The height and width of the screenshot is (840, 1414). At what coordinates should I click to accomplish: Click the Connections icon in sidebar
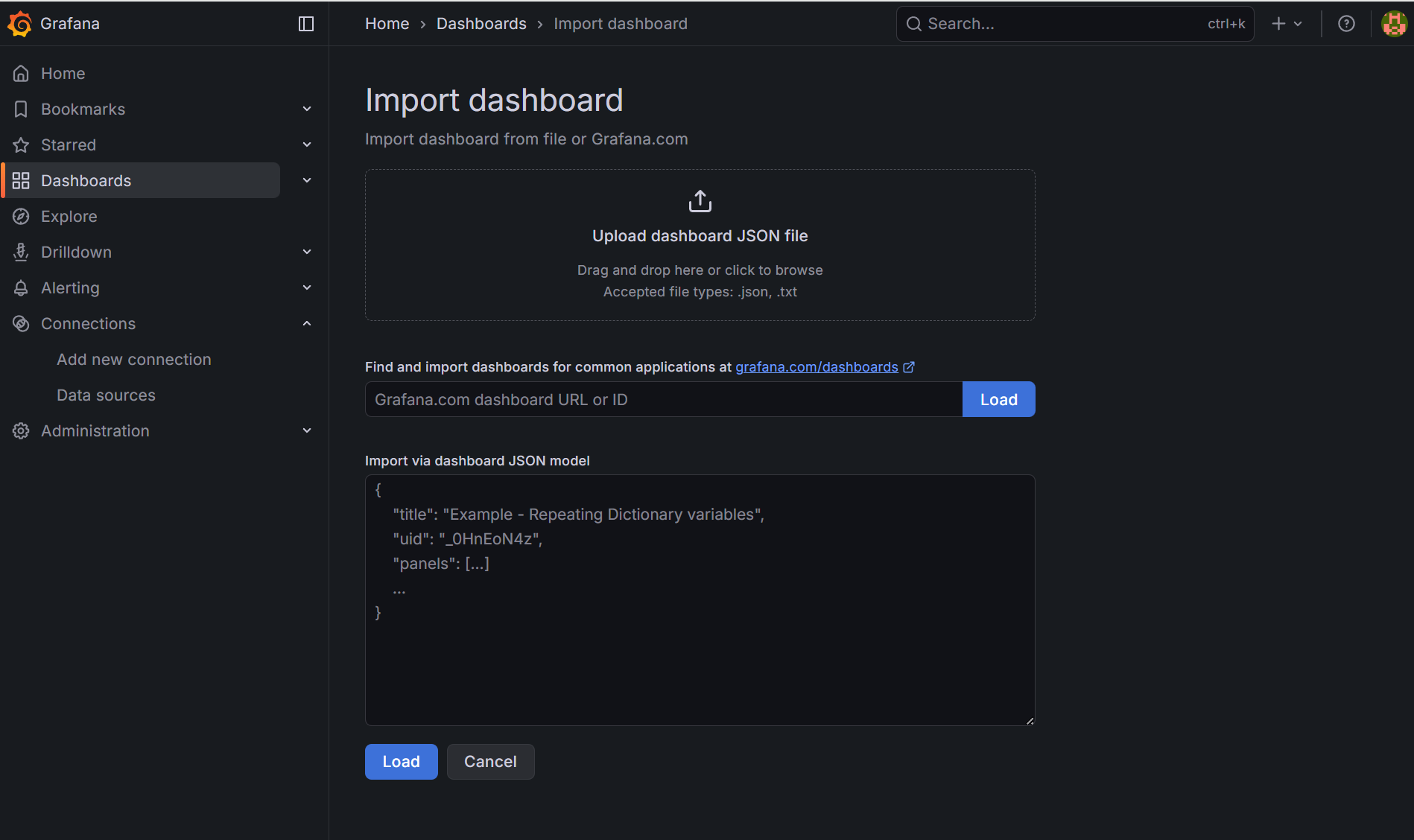point(21,324)
